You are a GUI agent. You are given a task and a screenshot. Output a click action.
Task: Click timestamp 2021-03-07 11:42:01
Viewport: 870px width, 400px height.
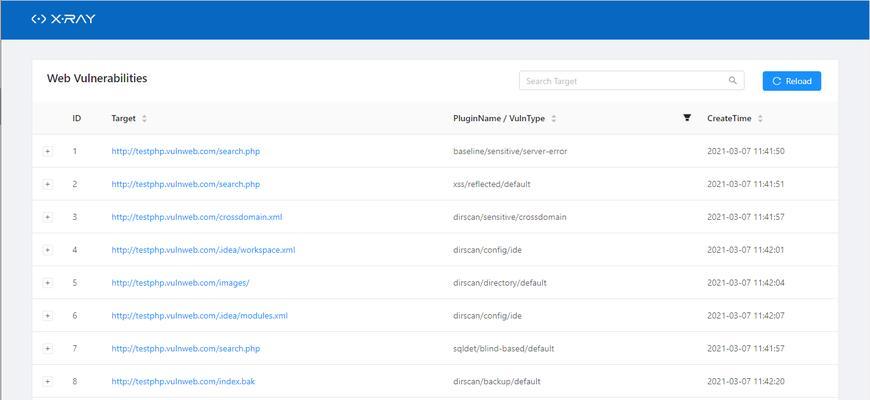746,250
